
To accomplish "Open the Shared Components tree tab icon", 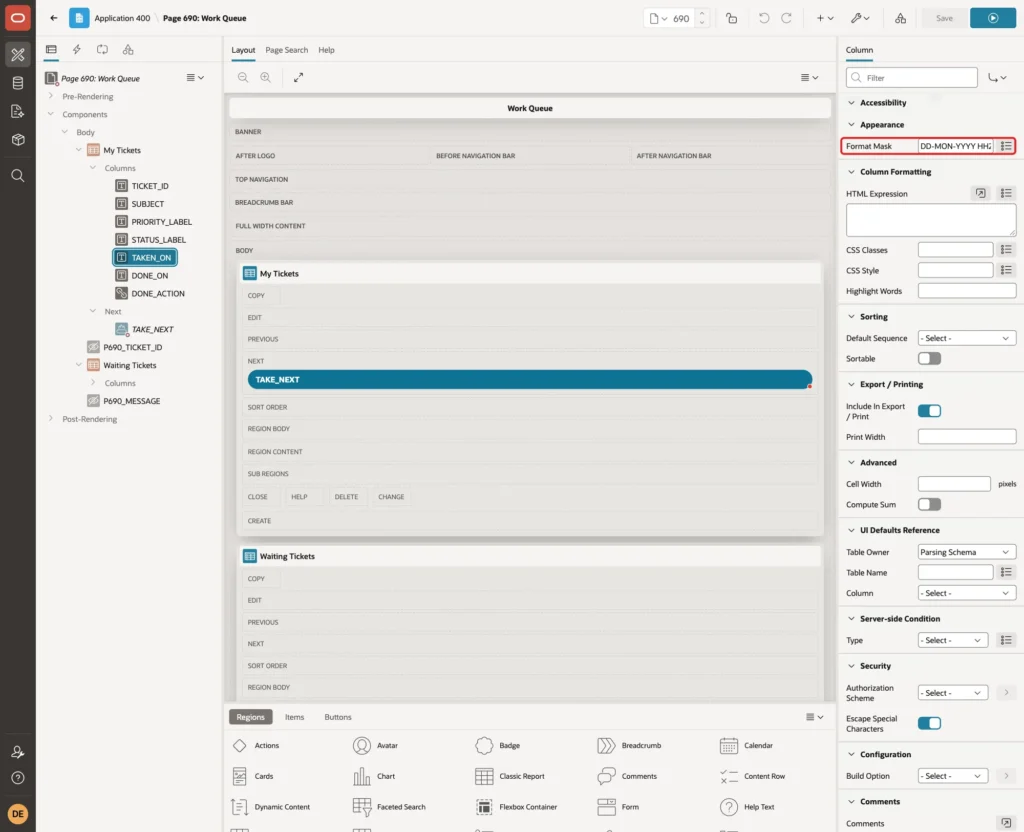I will click(128, 50).
